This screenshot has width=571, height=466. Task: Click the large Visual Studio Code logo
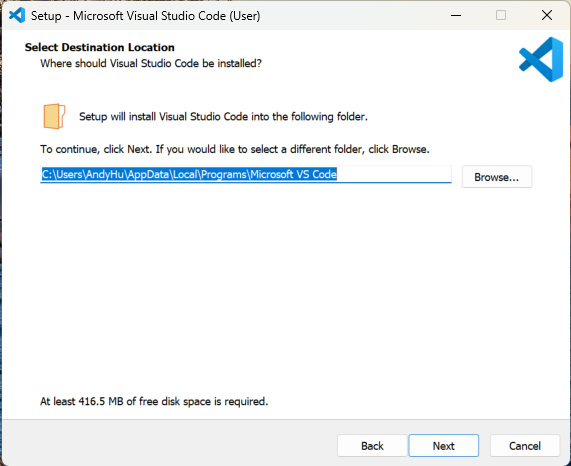(541, 59)
